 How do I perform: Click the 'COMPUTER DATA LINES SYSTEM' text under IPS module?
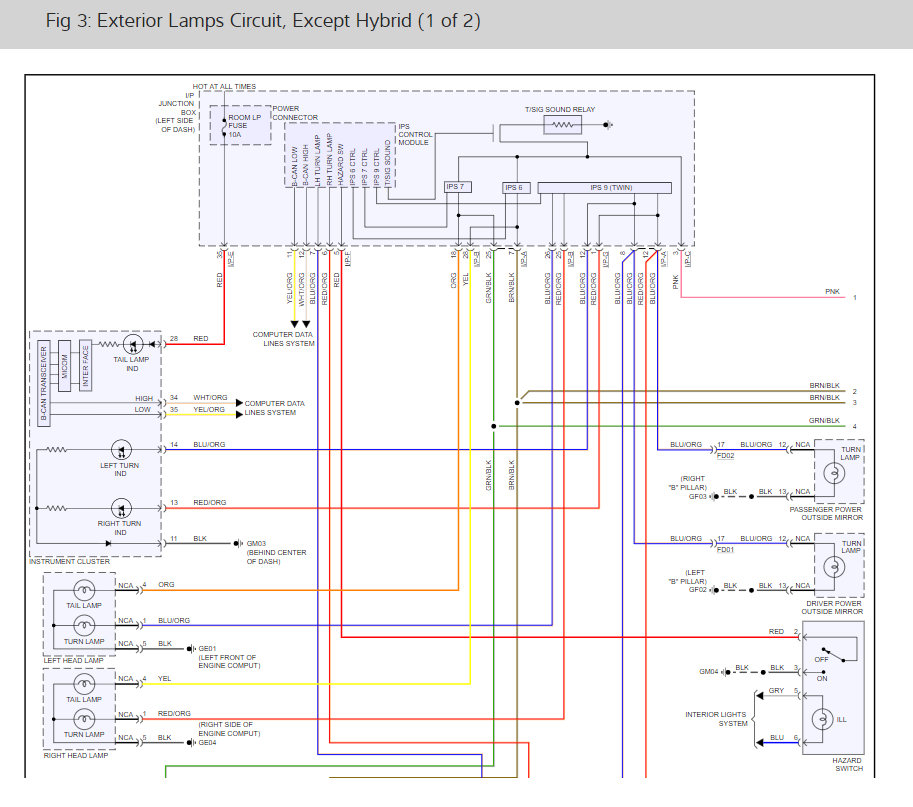coord(283,339)
